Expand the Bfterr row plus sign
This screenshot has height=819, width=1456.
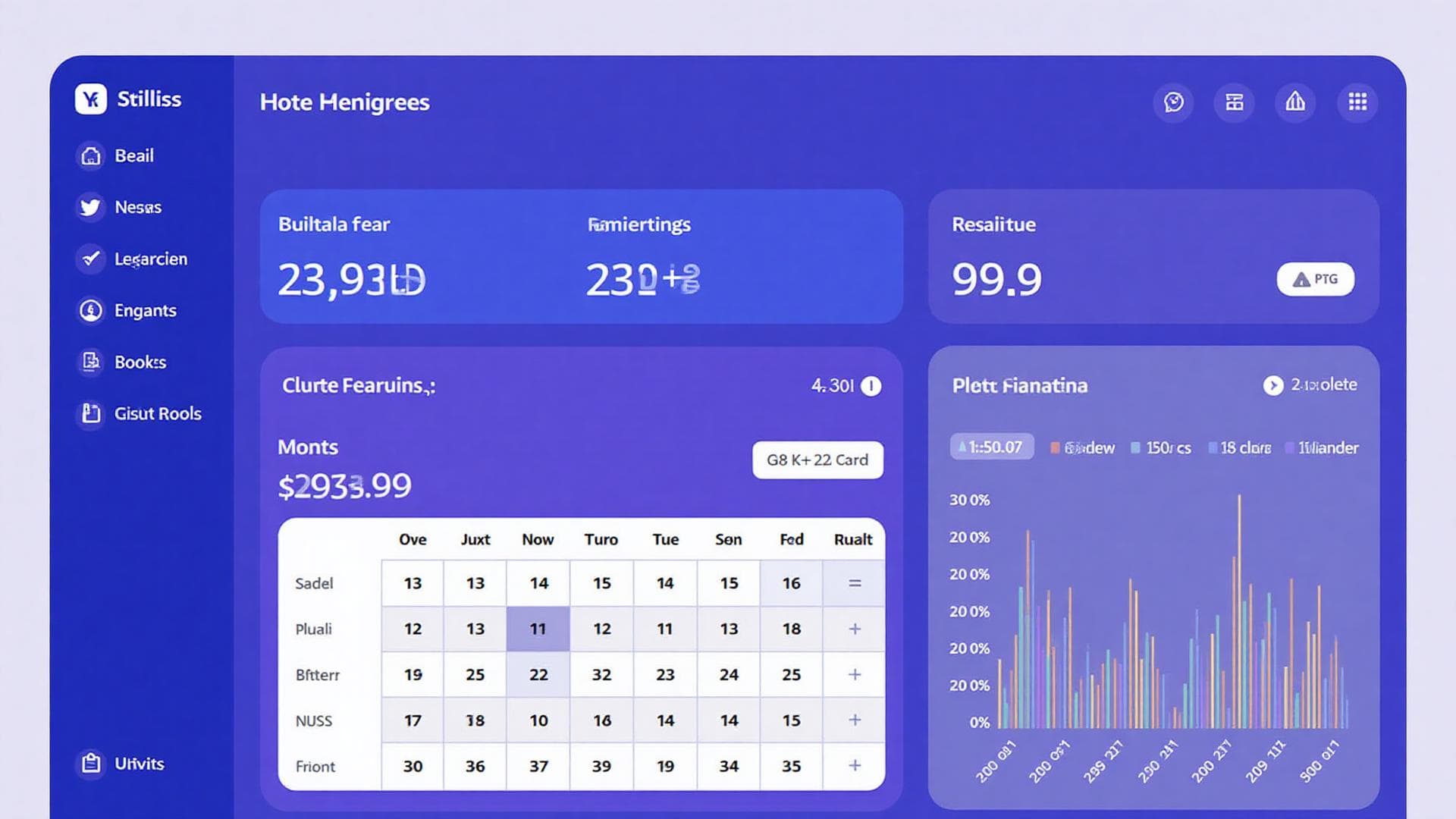[x=855, y=674]
